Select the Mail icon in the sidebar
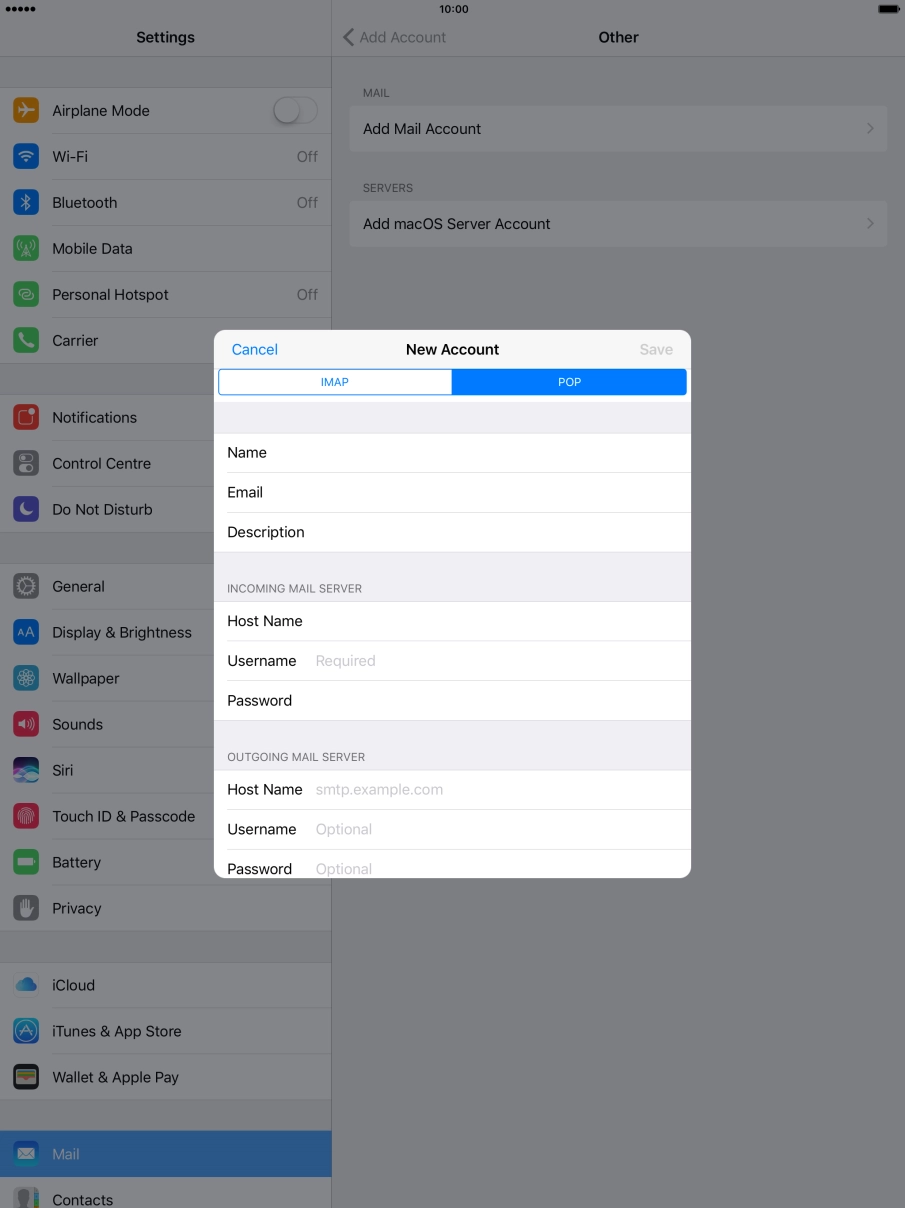Screen dimensions: 905x1208 click(26, 1154)
